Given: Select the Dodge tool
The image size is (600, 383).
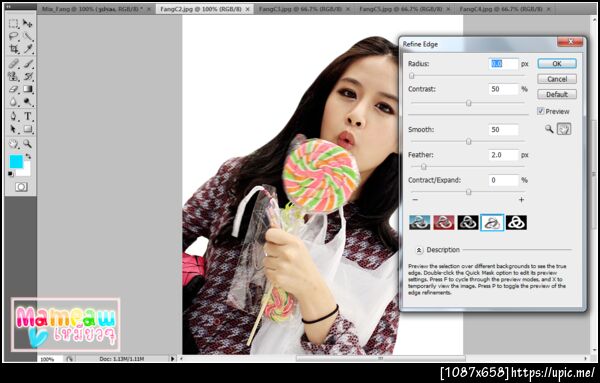Looking at the screenshot, I should (28, 102).
